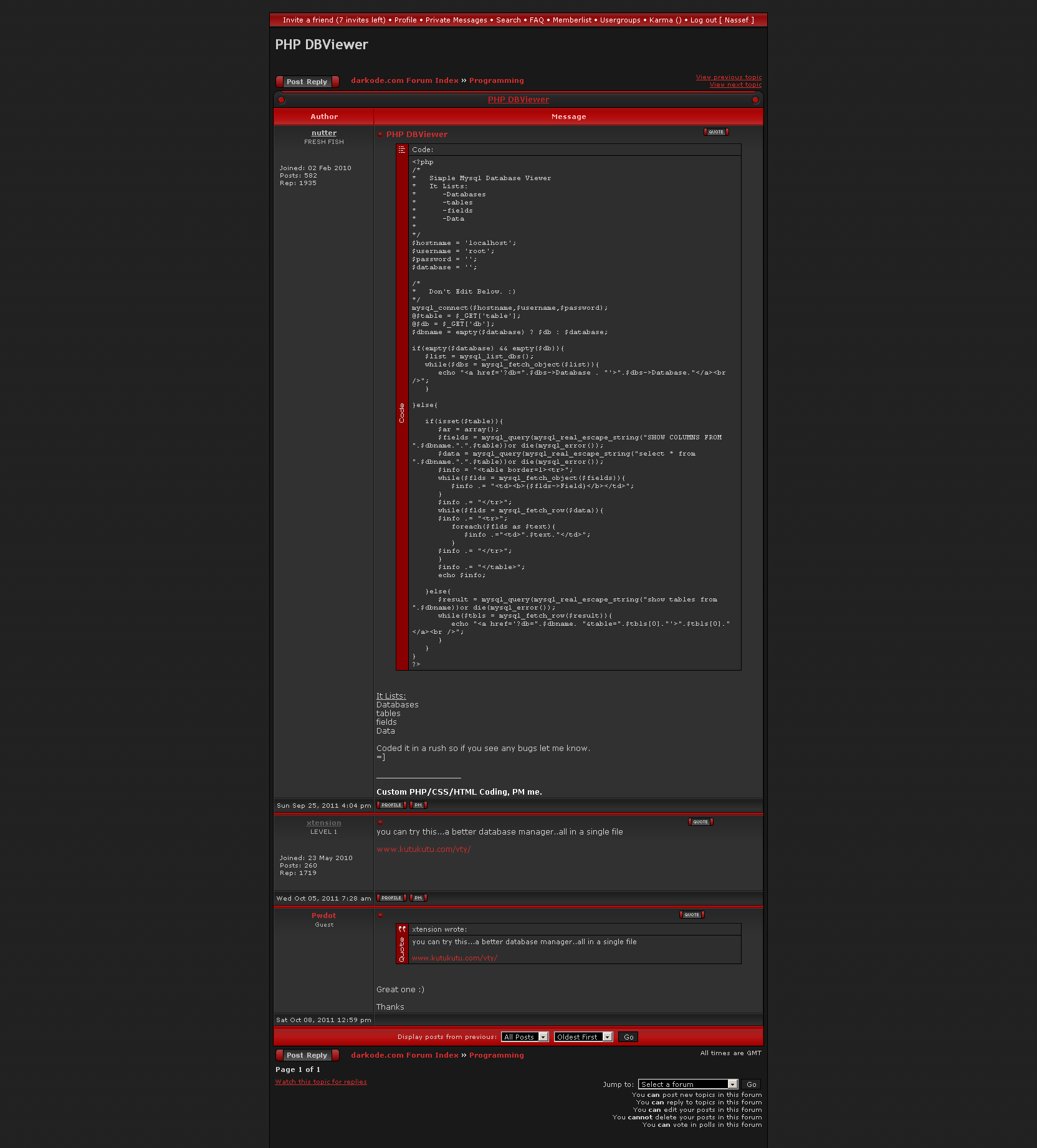
Task: Open xtension's Profile button below post
Action: pyautogui.click(x=391, y=898)
